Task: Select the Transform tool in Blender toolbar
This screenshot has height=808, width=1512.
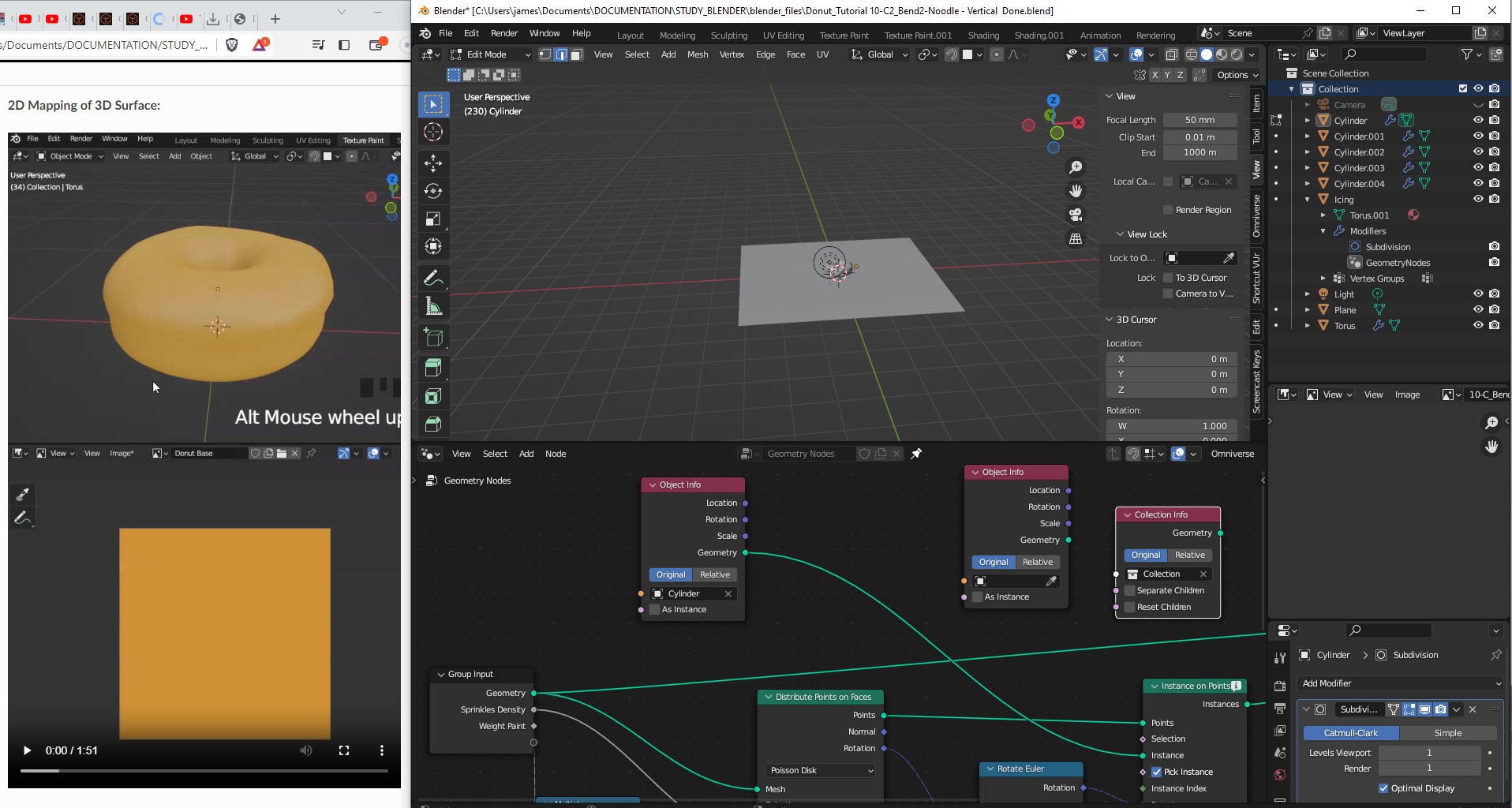Action: pyautogui.click(x=433, y=246)
